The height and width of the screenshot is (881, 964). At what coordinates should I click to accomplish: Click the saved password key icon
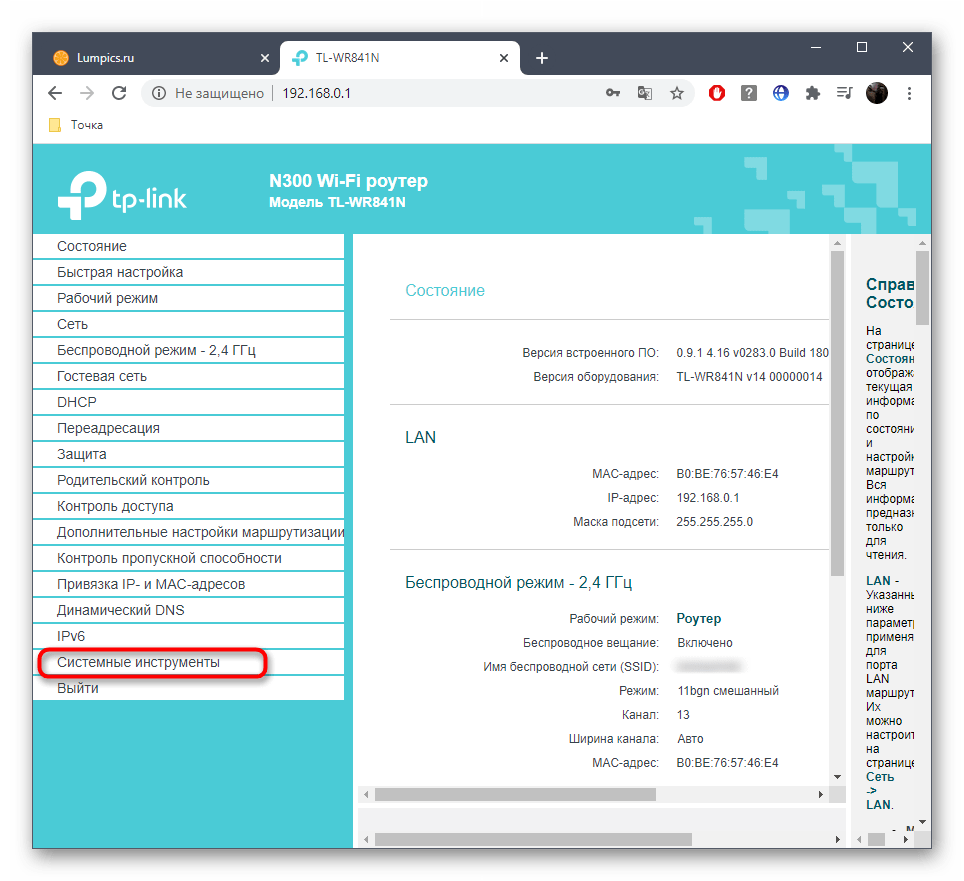point(612,93)
